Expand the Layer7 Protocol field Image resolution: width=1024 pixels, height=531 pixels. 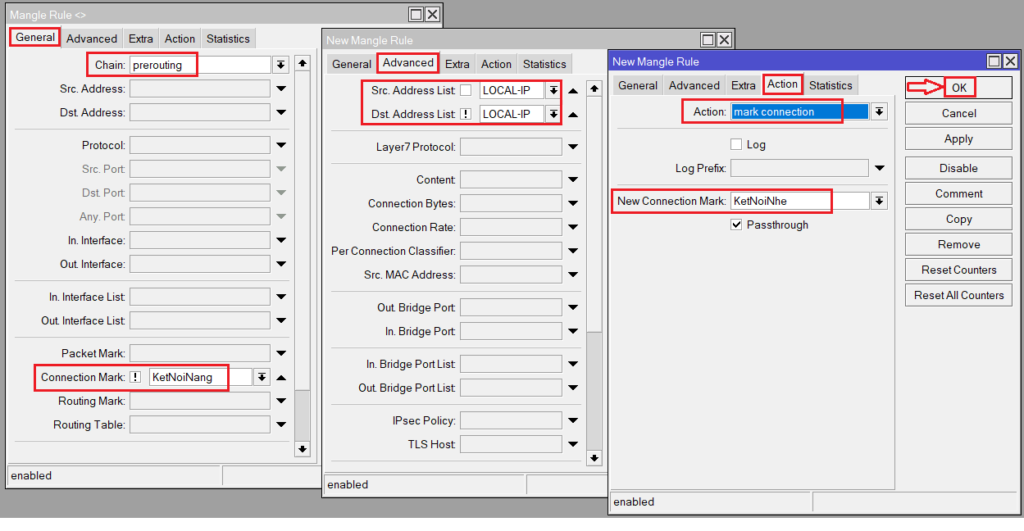coord(573,148)
